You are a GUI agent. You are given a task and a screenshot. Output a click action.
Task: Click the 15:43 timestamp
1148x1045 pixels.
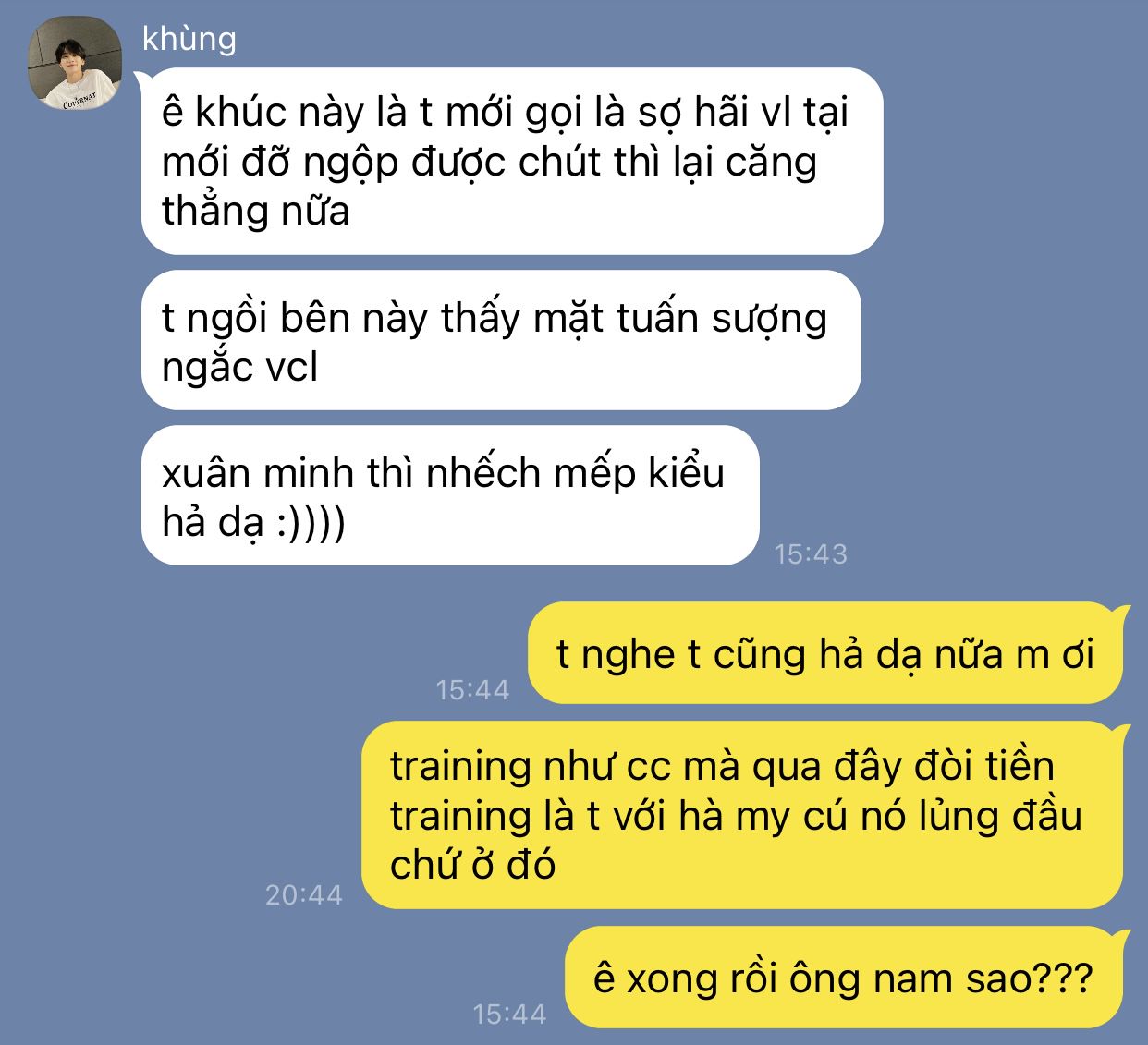(x=811, y=553)
